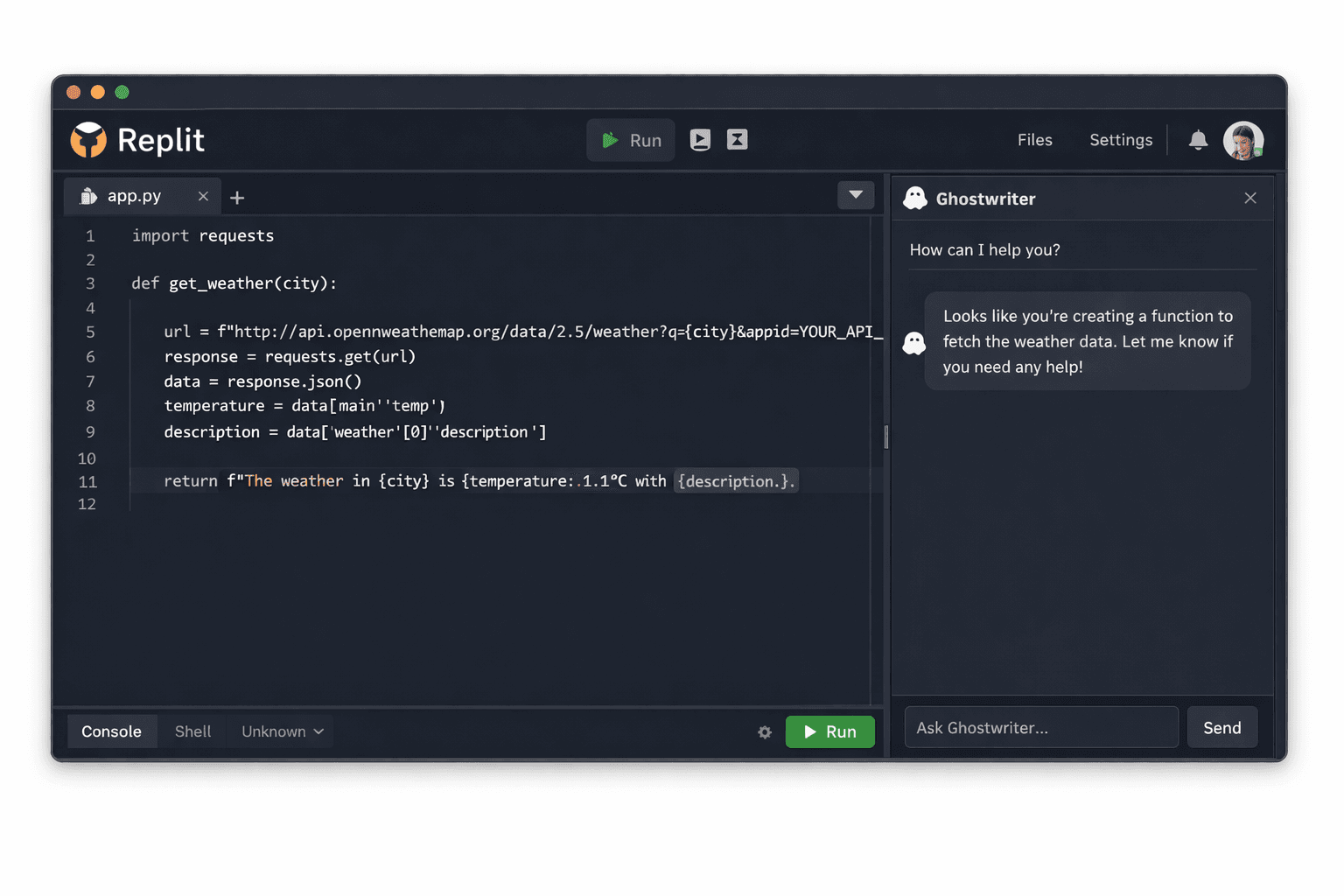Click the app.py file icon in tab
The image size is (1344, 896).
[88, 196]
